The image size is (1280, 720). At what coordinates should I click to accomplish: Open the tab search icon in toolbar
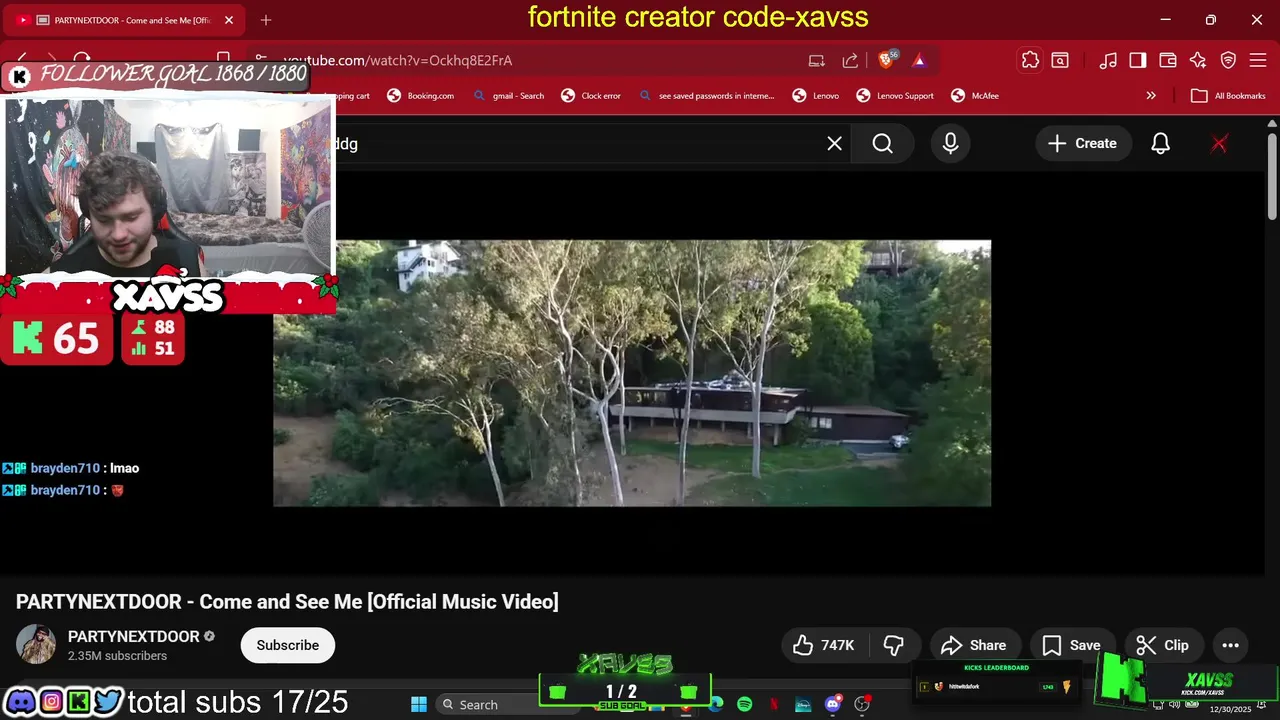point(1060,60)
